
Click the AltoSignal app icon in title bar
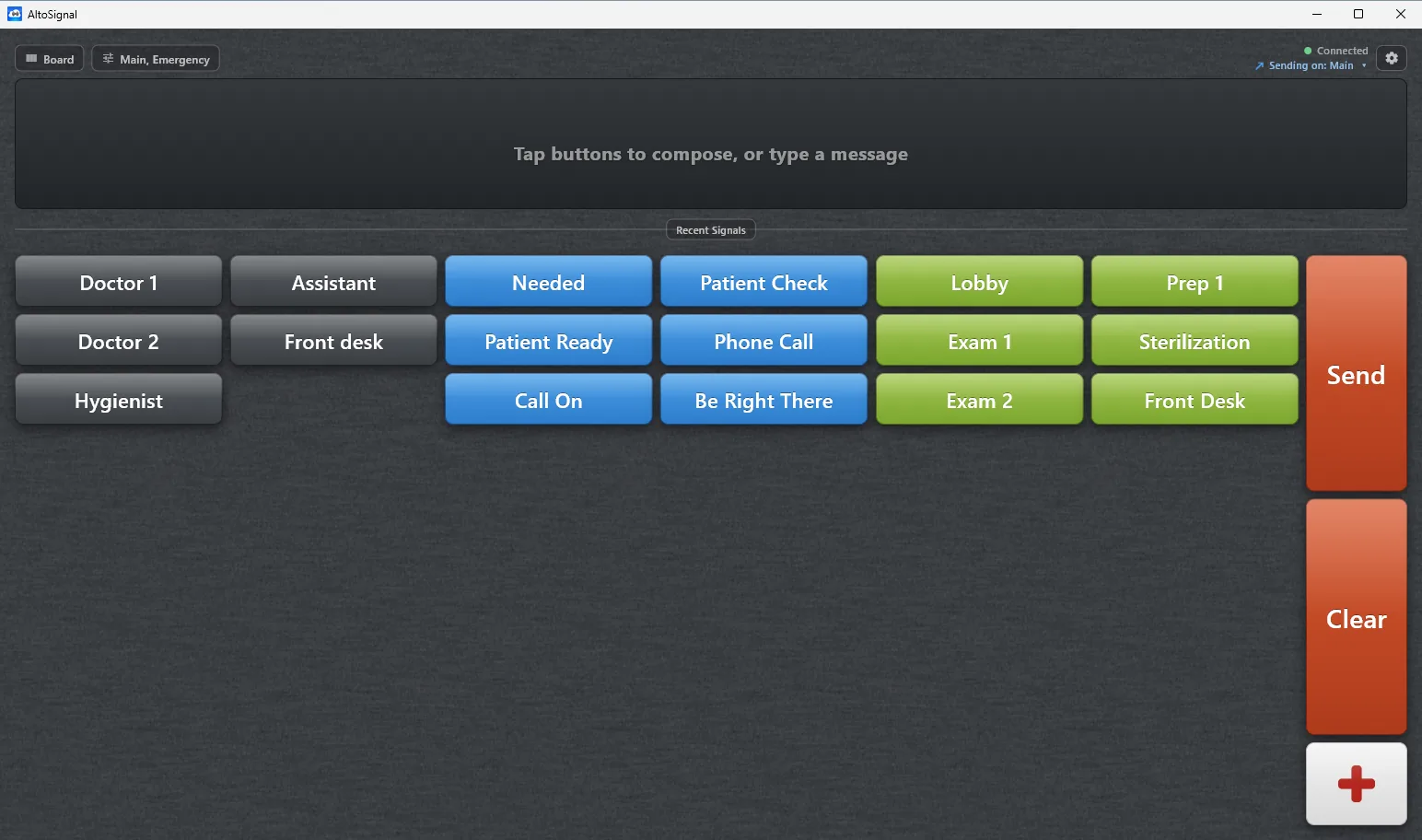tap(14, 14)
